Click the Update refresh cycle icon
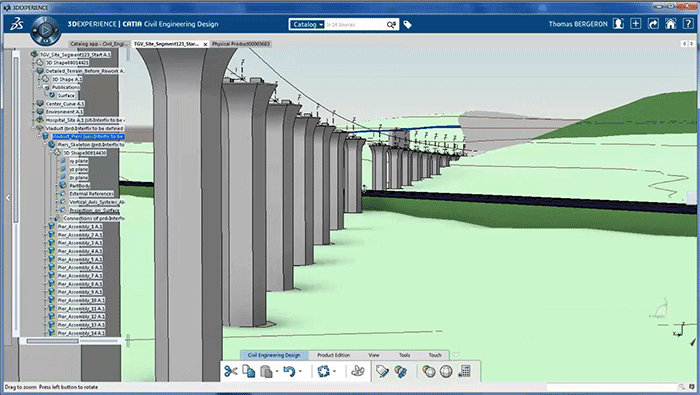The width and height of the screenshot is (700, 395). pyautogui.click(x=324, y=371)
